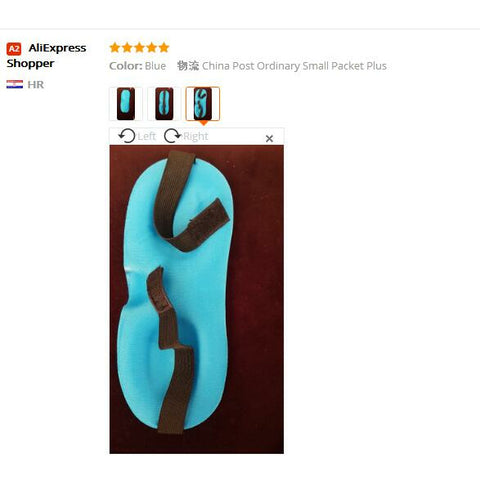
Task: Open the first review photo thumbnail
Action: tap(126, 104)
